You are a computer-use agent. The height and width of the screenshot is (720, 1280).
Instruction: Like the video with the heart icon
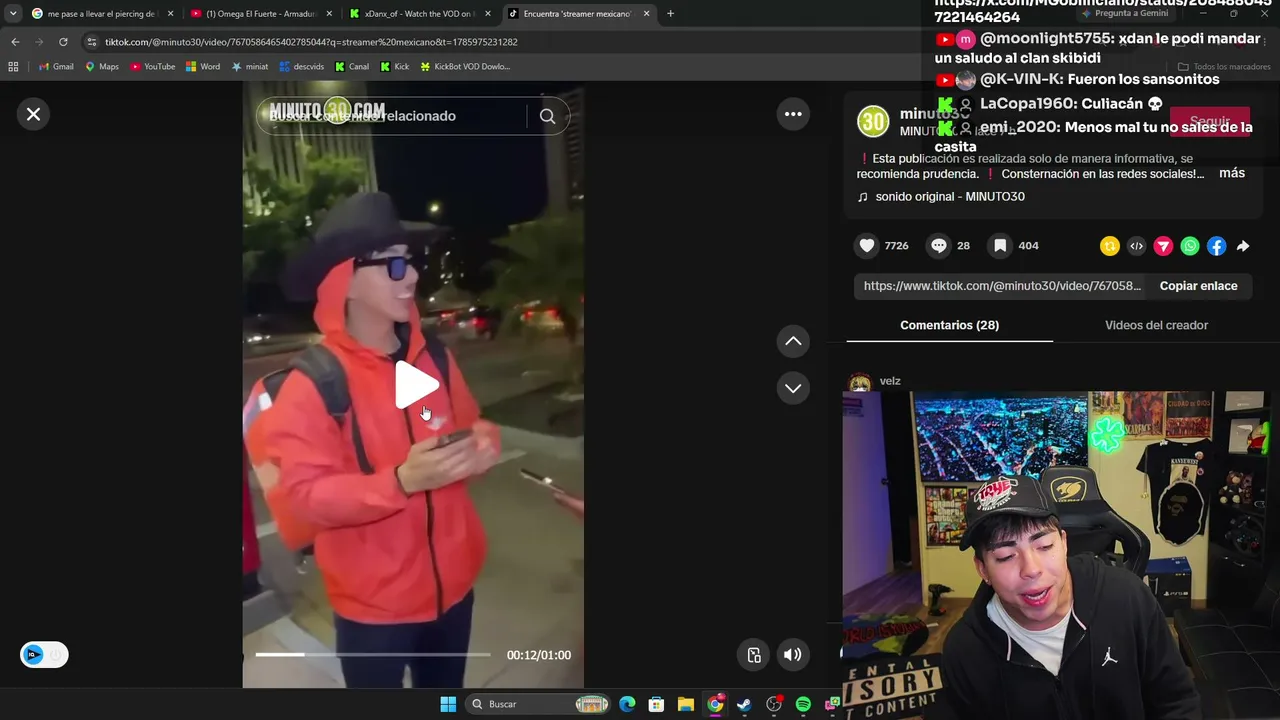point(867,246)
